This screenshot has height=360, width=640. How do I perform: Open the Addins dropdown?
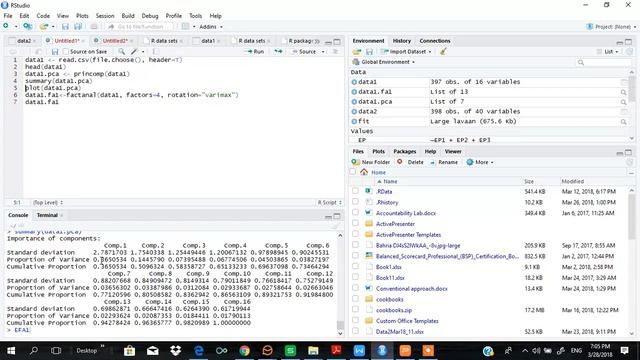click(x=211, y=27)
